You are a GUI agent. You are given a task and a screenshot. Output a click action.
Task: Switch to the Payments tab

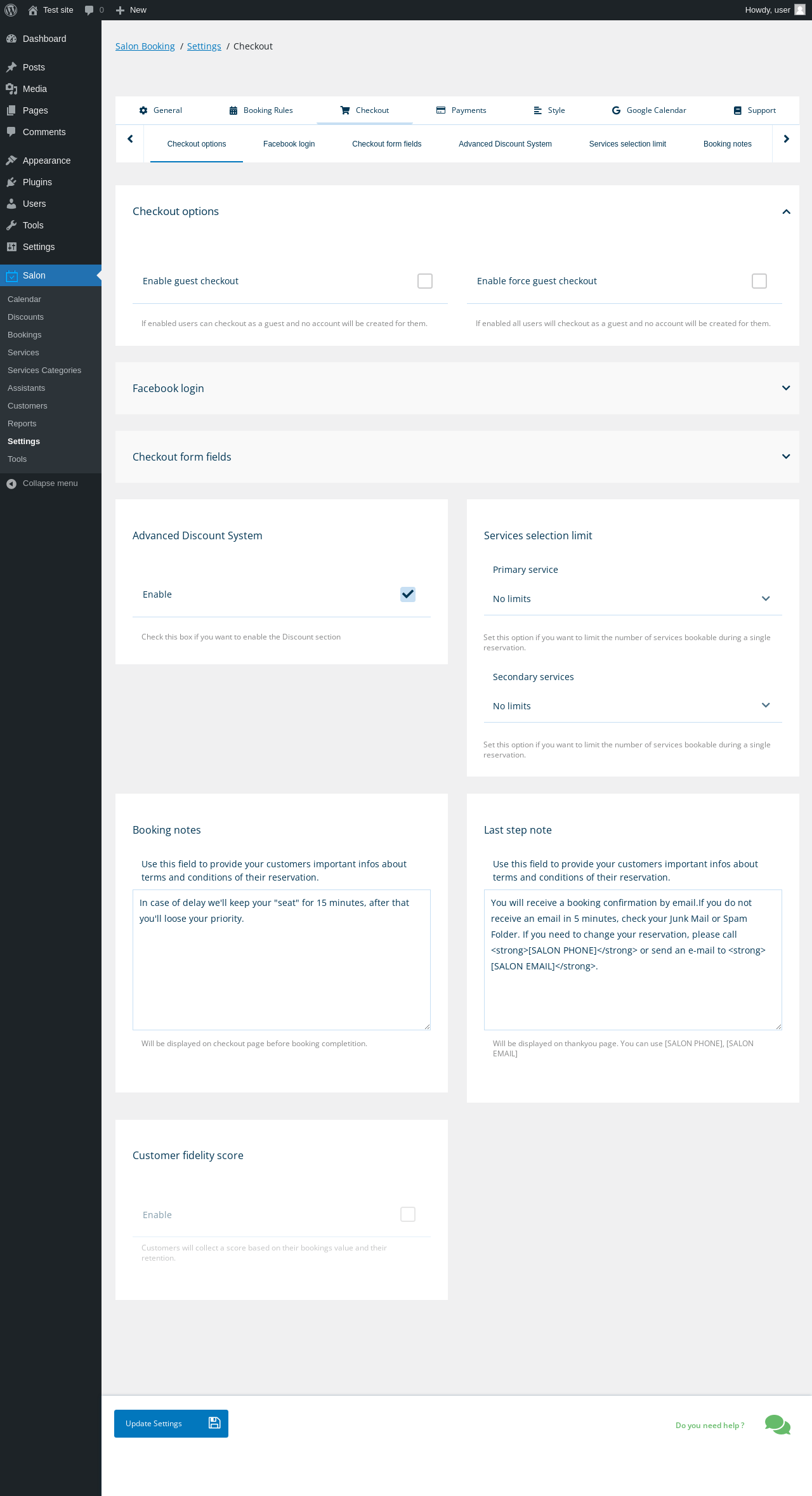coord(461,110)
